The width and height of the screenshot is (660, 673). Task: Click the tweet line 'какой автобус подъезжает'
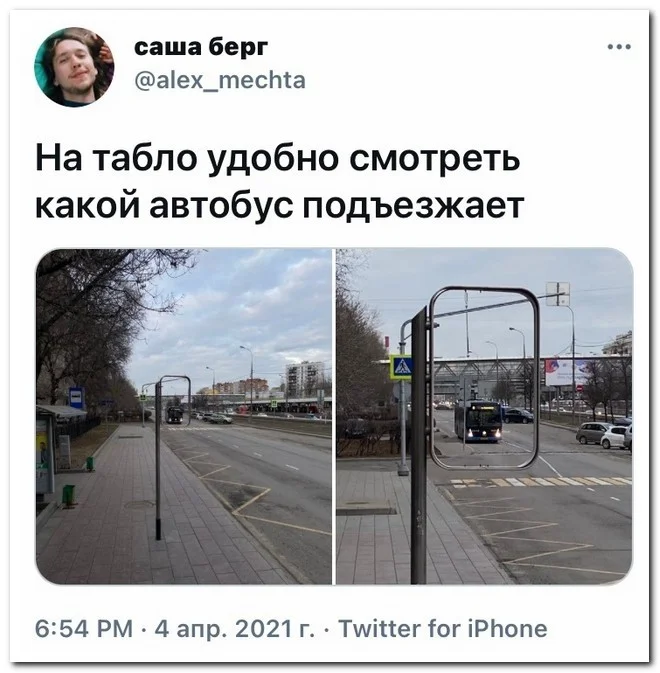point(279,205)
